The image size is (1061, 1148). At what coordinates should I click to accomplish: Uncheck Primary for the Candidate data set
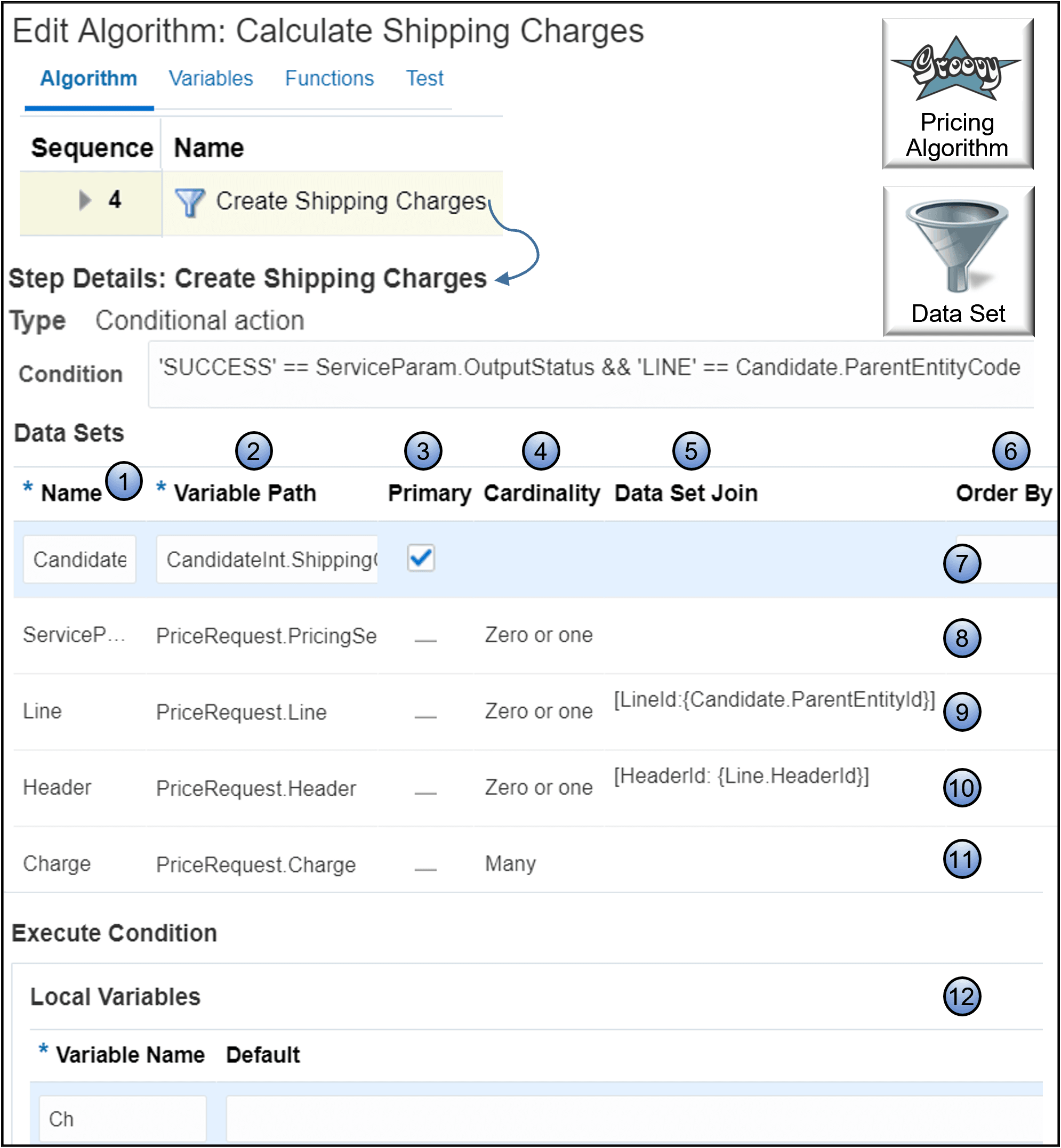tap(421, 558)
